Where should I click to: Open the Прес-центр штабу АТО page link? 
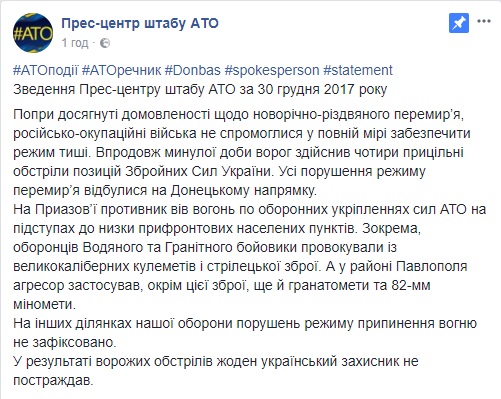[x=140, y=23]
